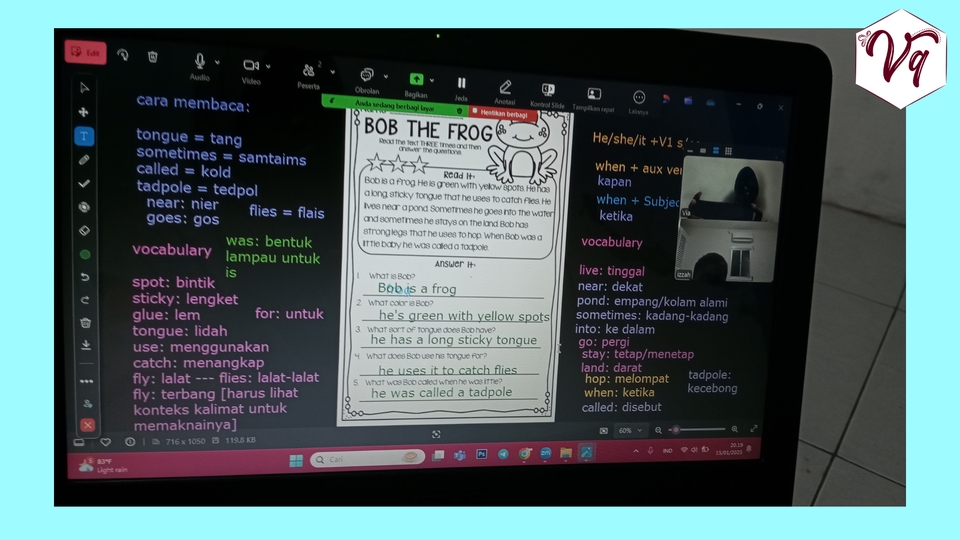Click the heart favorite icon
Viewport: 960px width, 540px height.
point(105,441)
